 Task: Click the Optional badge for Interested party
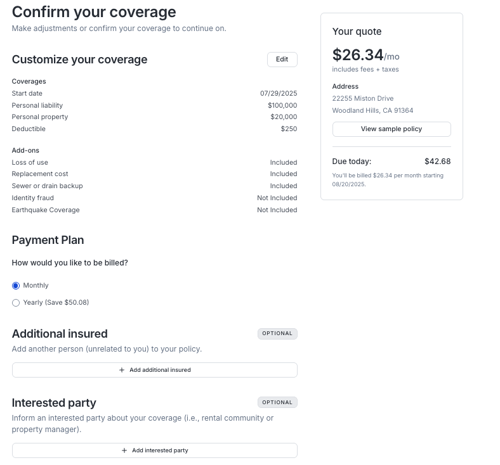(277, 403)
